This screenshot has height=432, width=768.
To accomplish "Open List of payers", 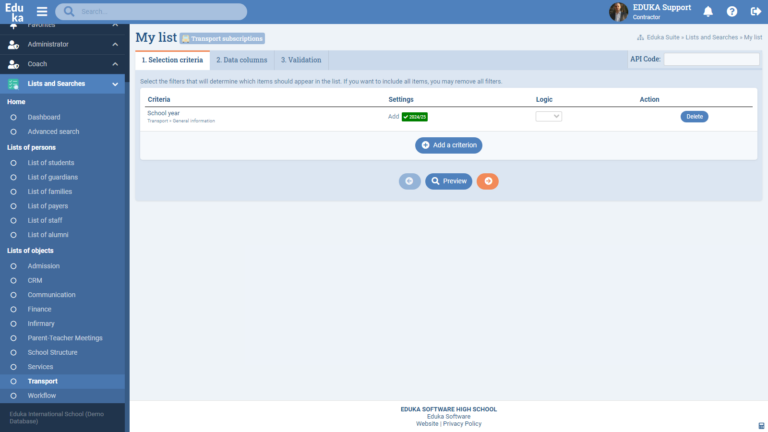I will point(48,206).
